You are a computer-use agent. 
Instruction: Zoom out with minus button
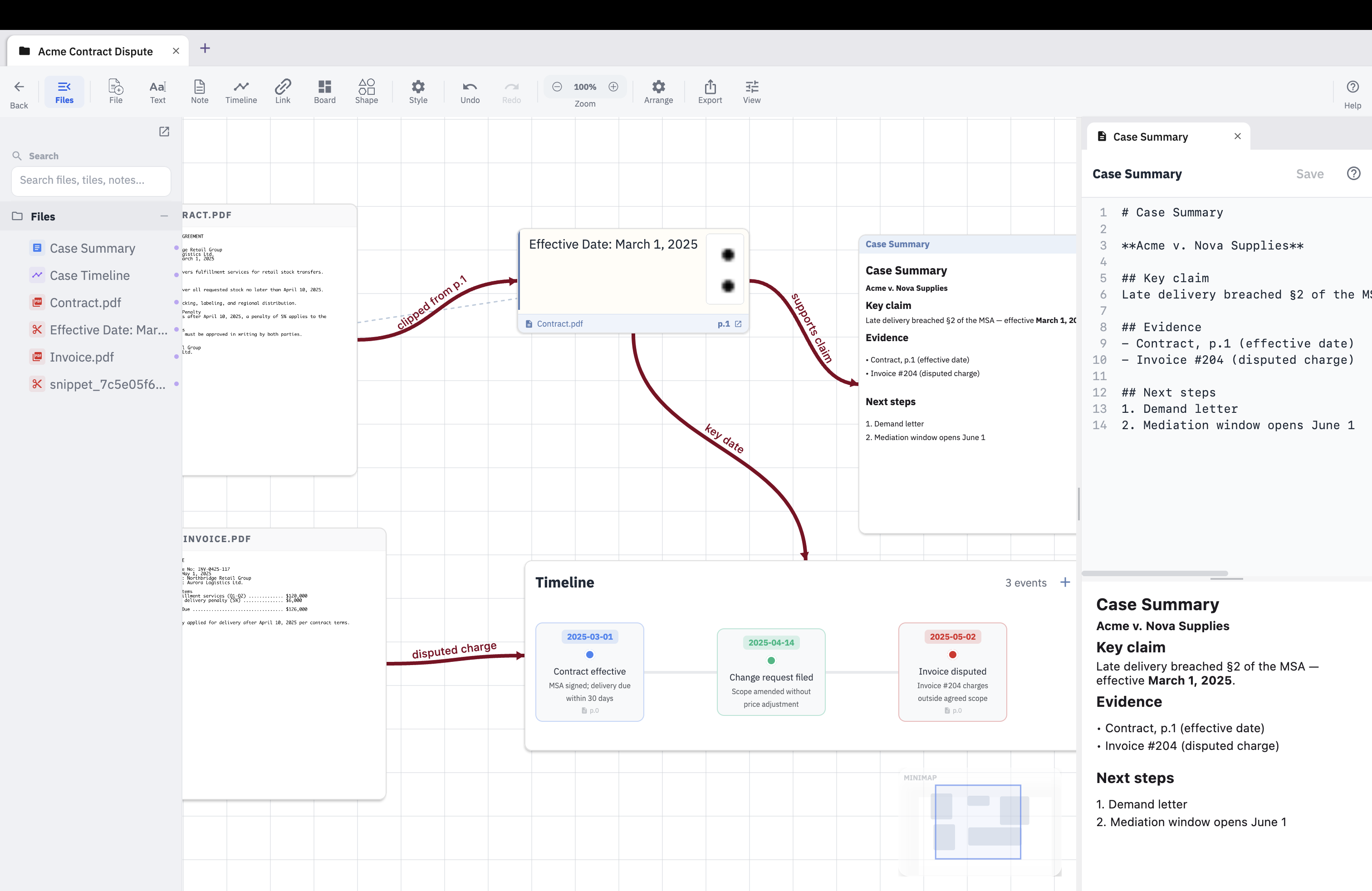[557, 87]
